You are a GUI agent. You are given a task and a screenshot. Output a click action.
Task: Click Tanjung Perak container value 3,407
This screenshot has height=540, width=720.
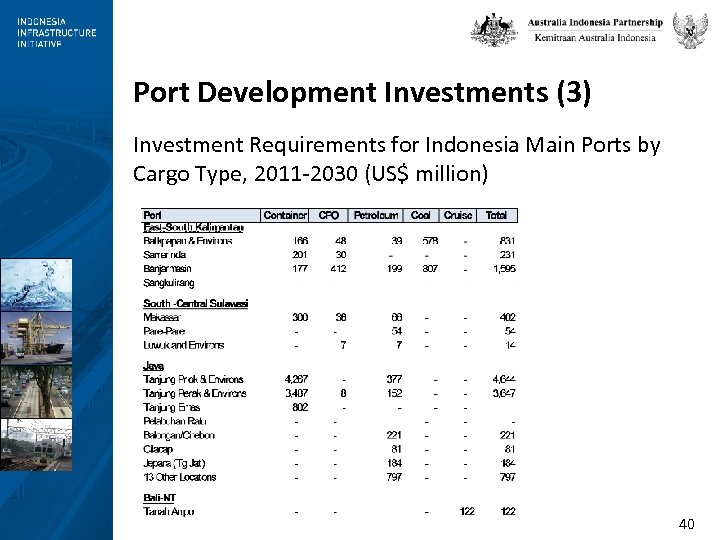click(x=296, y=394)
